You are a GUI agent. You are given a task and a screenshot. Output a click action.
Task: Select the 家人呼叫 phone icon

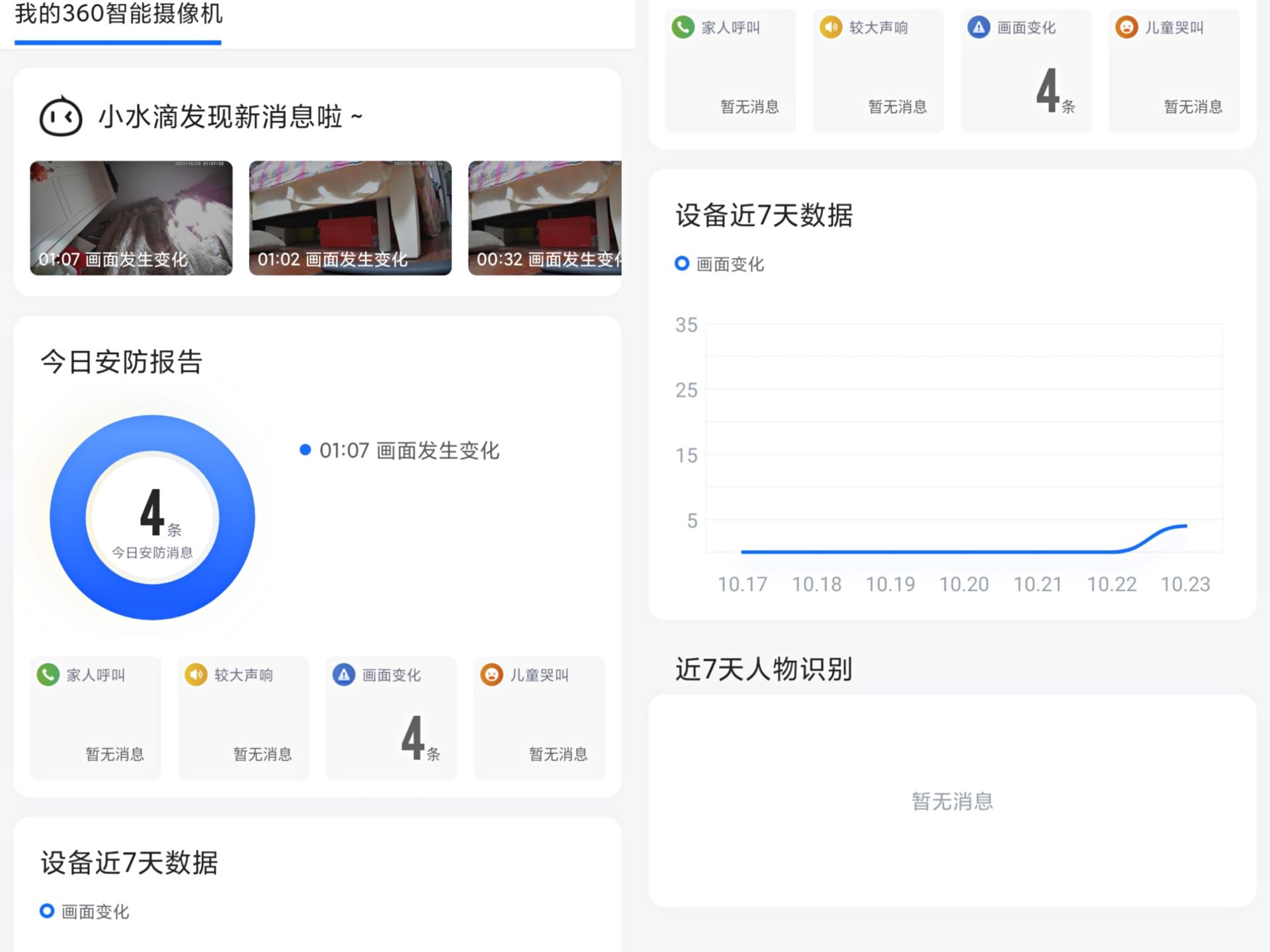[x=46, y=675]
